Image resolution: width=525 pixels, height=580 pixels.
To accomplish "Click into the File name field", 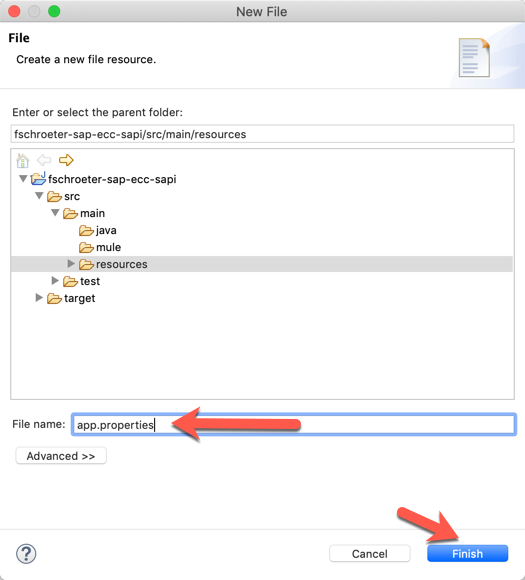I will pos(294,425).
